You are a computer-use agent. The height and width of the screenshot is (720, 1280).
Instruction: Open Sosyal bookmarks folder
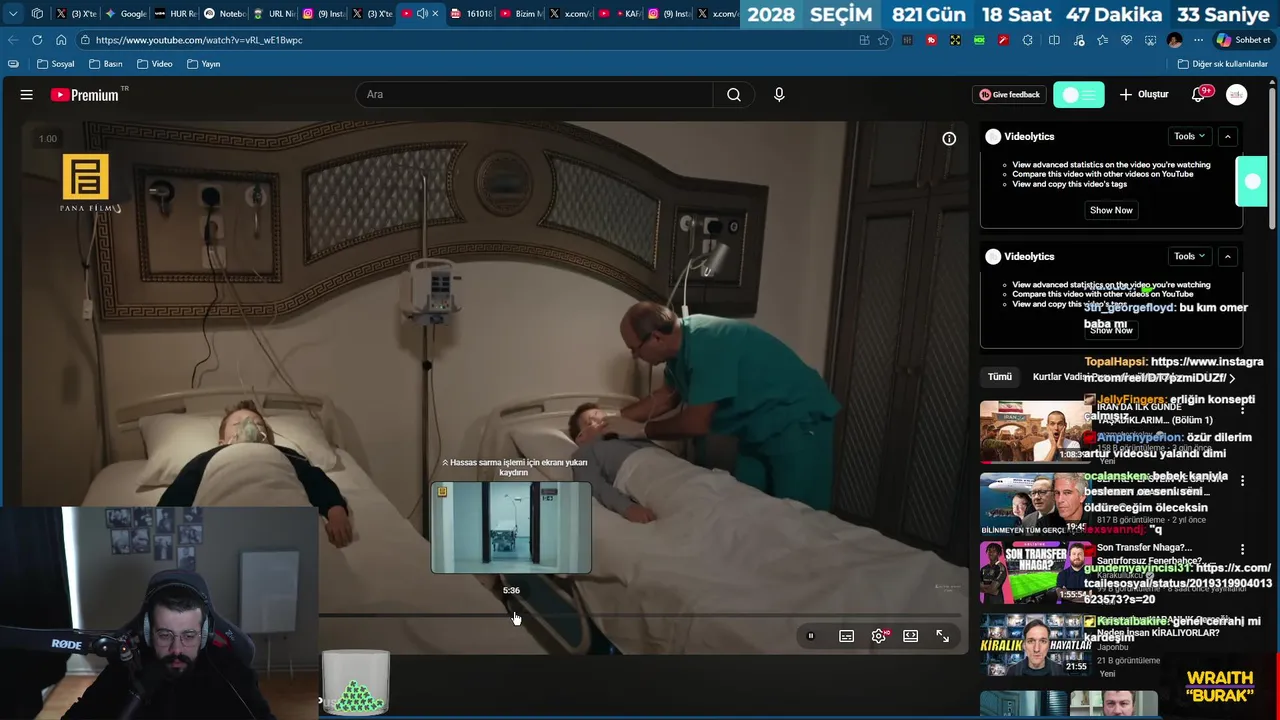(x=56, y=64)
